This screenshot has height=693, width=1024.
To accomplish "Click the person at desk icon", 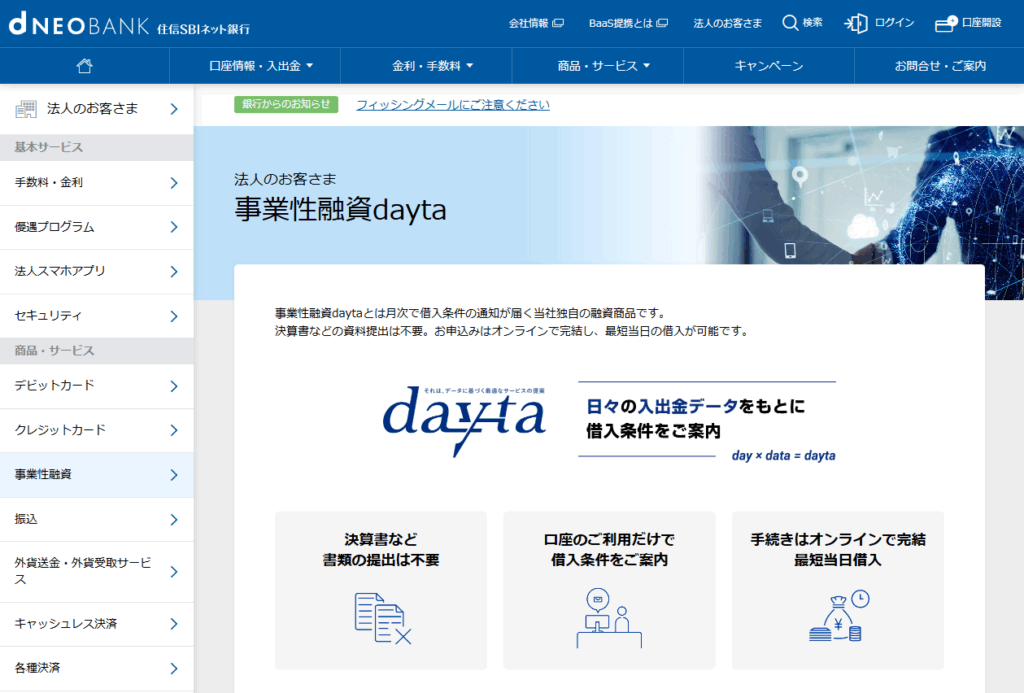I will 609,618.
